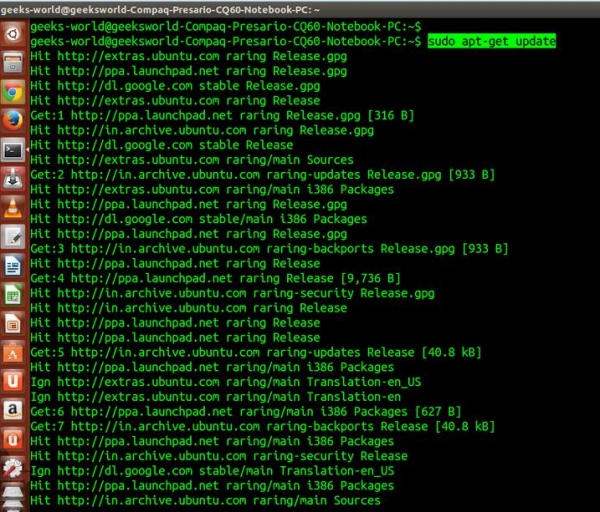Select 'Ign dl.google.com stable/main Translation-en_US' line

tap(212, 471)
